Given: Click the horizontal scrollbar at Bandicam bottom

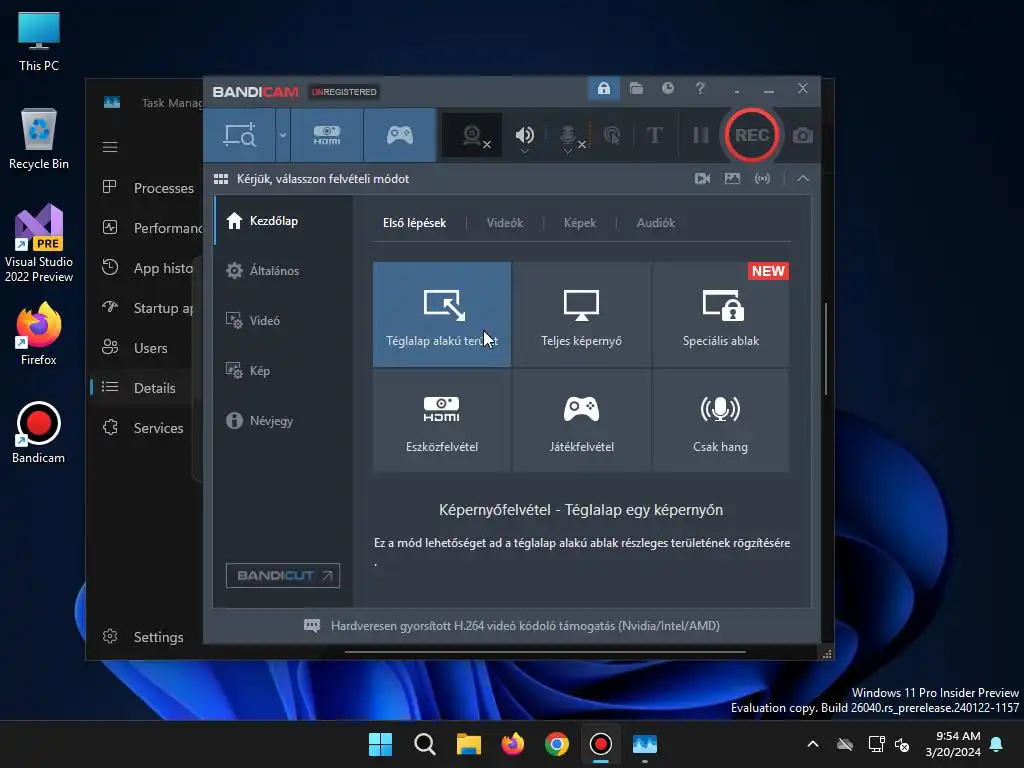Looking at the screenshot, I should coord(545,652).
